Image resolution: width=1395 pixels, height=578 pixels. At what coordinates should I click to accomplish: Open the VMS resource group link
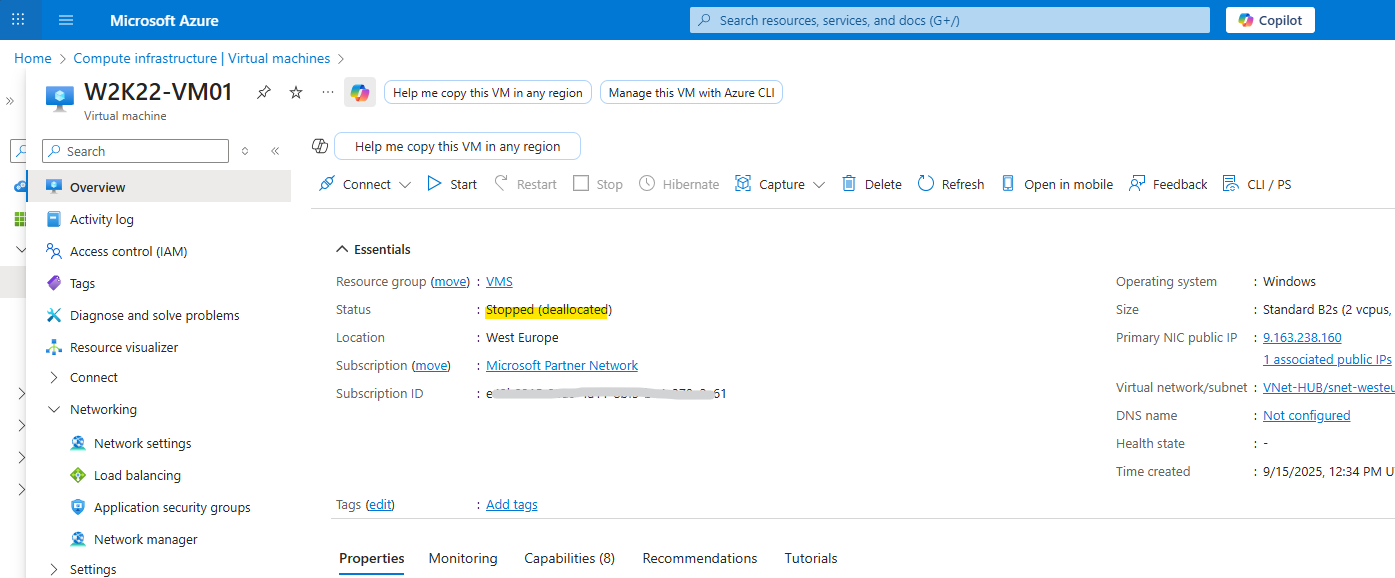tap(499, 282)
